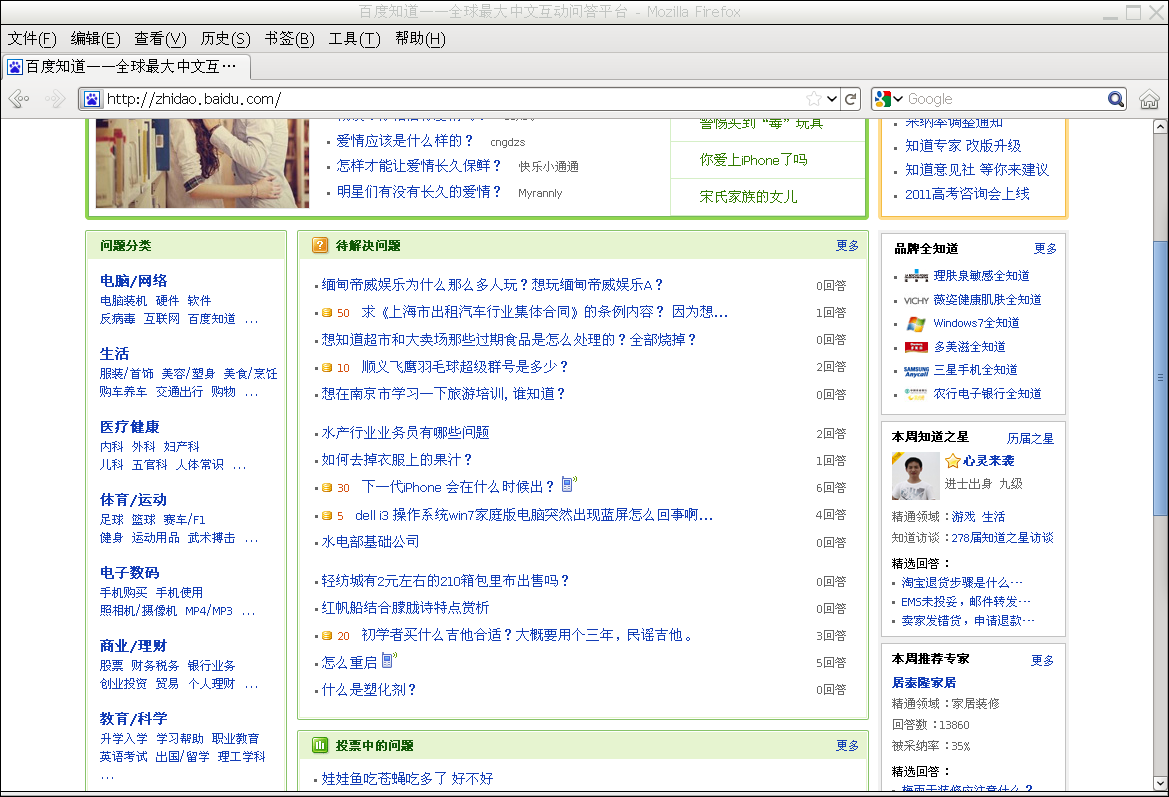The height and width of the screenshot is (797, 1169).
Task: Open the 查看(V) menu
Action: click(x=160, y=39)
